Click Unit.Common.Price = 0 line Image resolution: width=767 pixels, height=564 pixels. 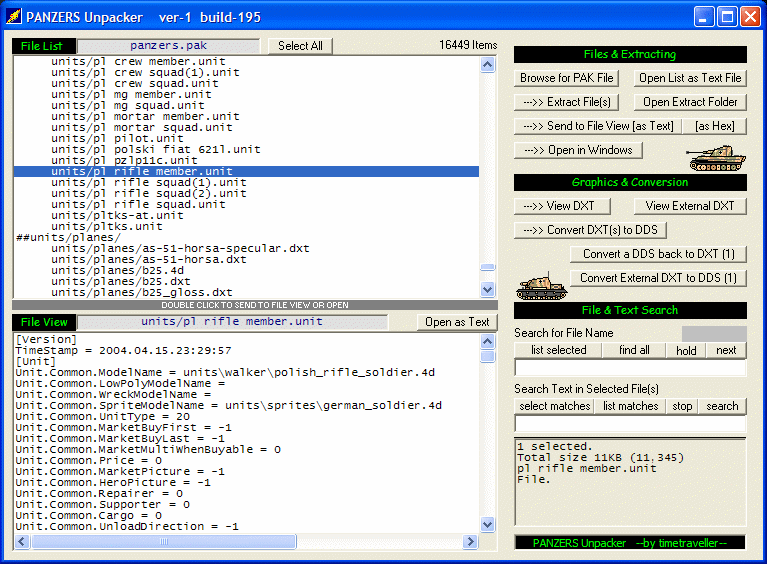(89, 460)
